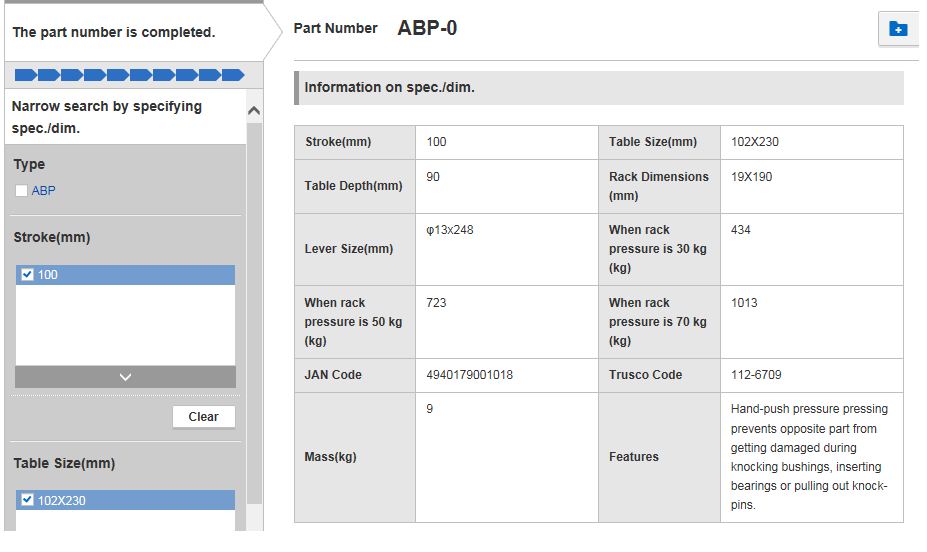Screen dimensions: 927x552
Task: Expand the Stroke list with down chevron
Action: pyautogui.click(x=125, y=377)
